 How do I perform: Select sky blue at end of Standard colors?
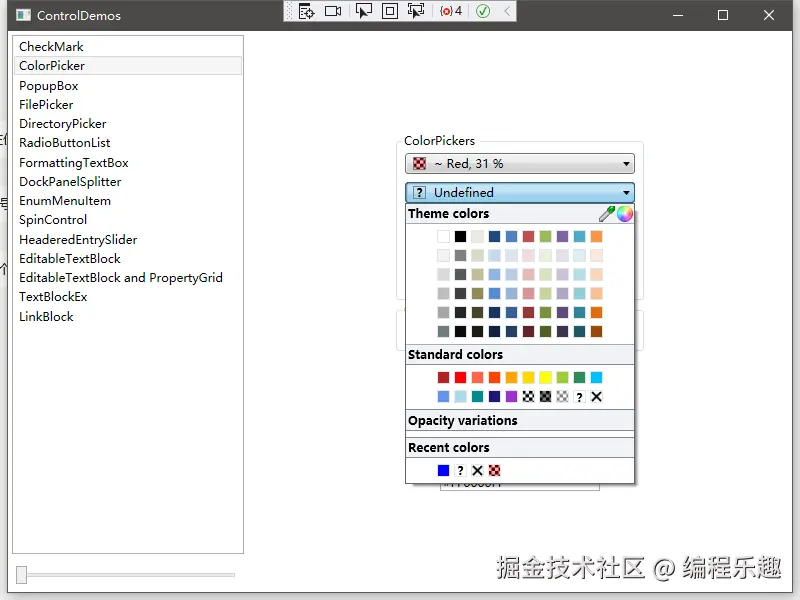click(596, 378)
